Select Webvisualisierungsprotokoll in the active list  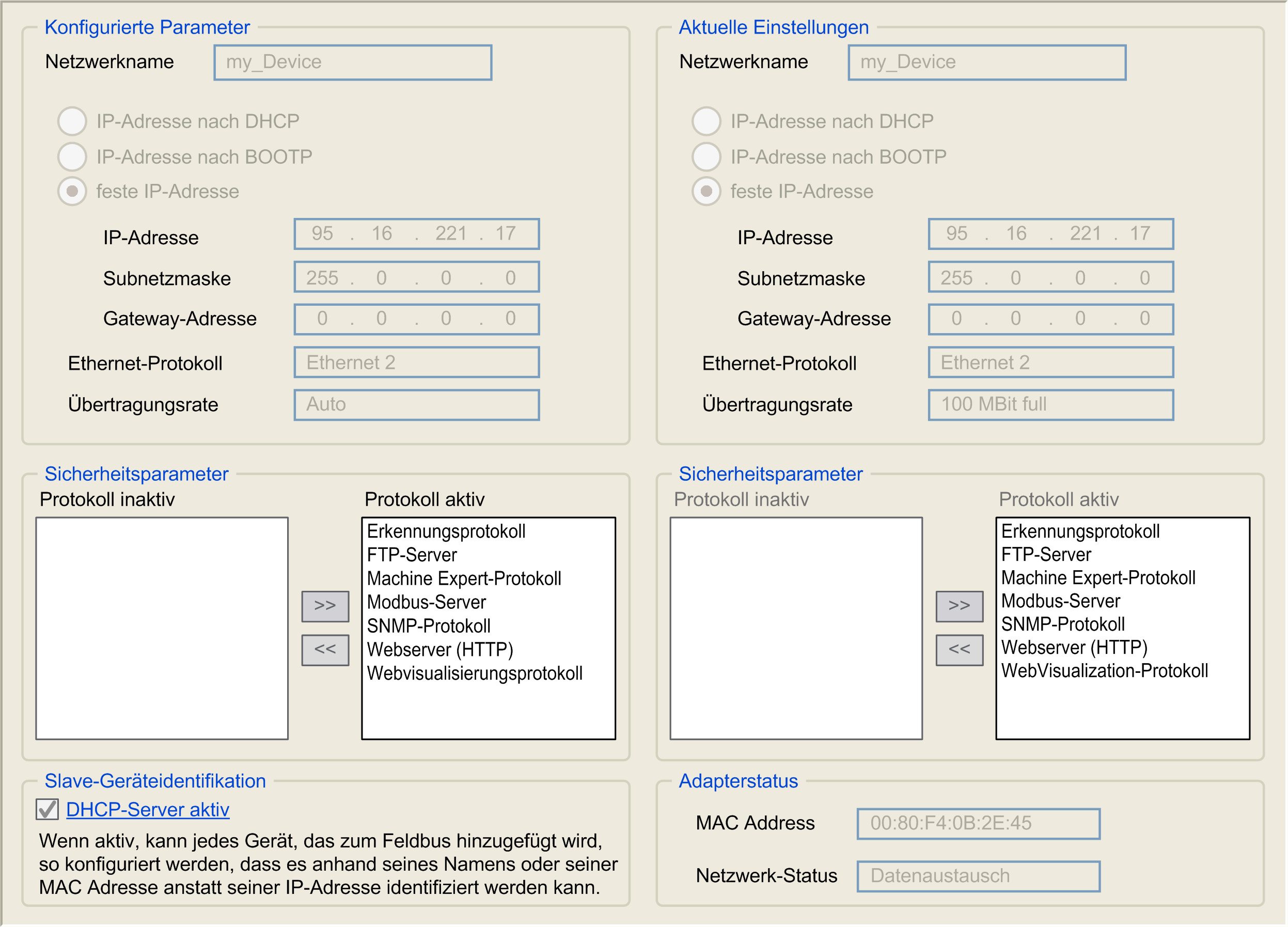tap(475, 673)
